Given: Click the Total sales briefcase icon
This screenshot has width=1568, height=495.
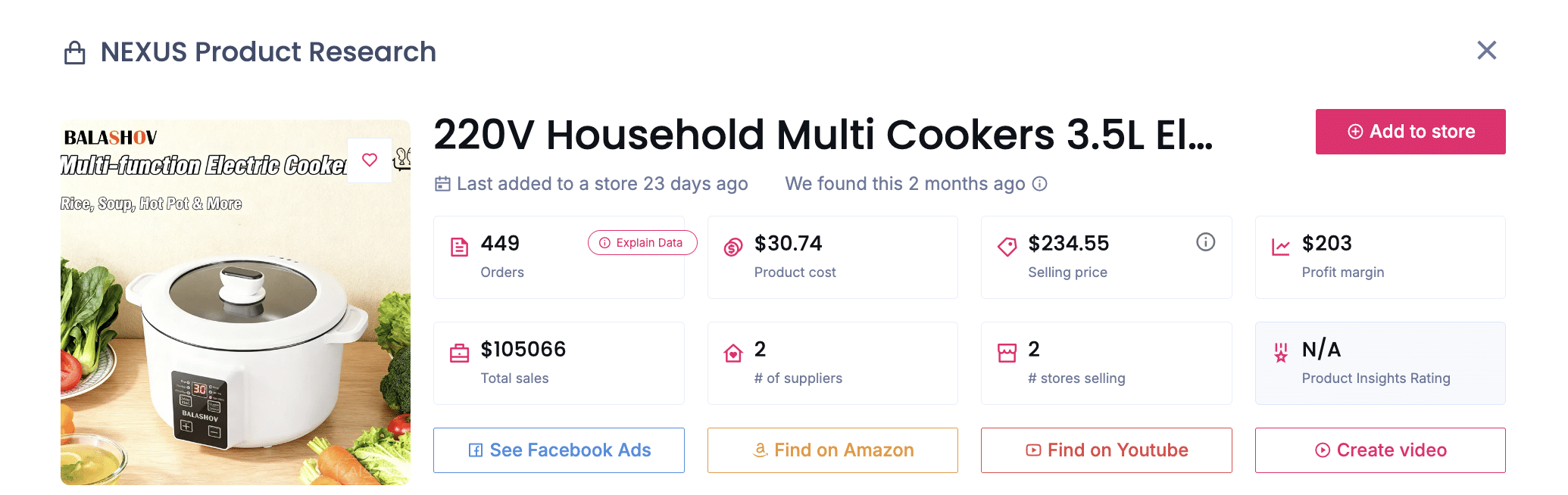Looking at the screenshot, I should [x=460, y=353].
